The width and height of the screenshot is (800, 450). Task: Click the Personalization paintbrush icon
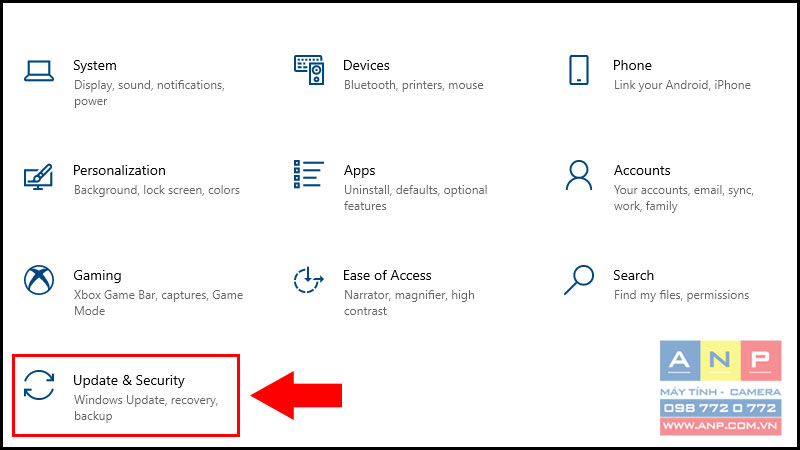tap(38, 177)
